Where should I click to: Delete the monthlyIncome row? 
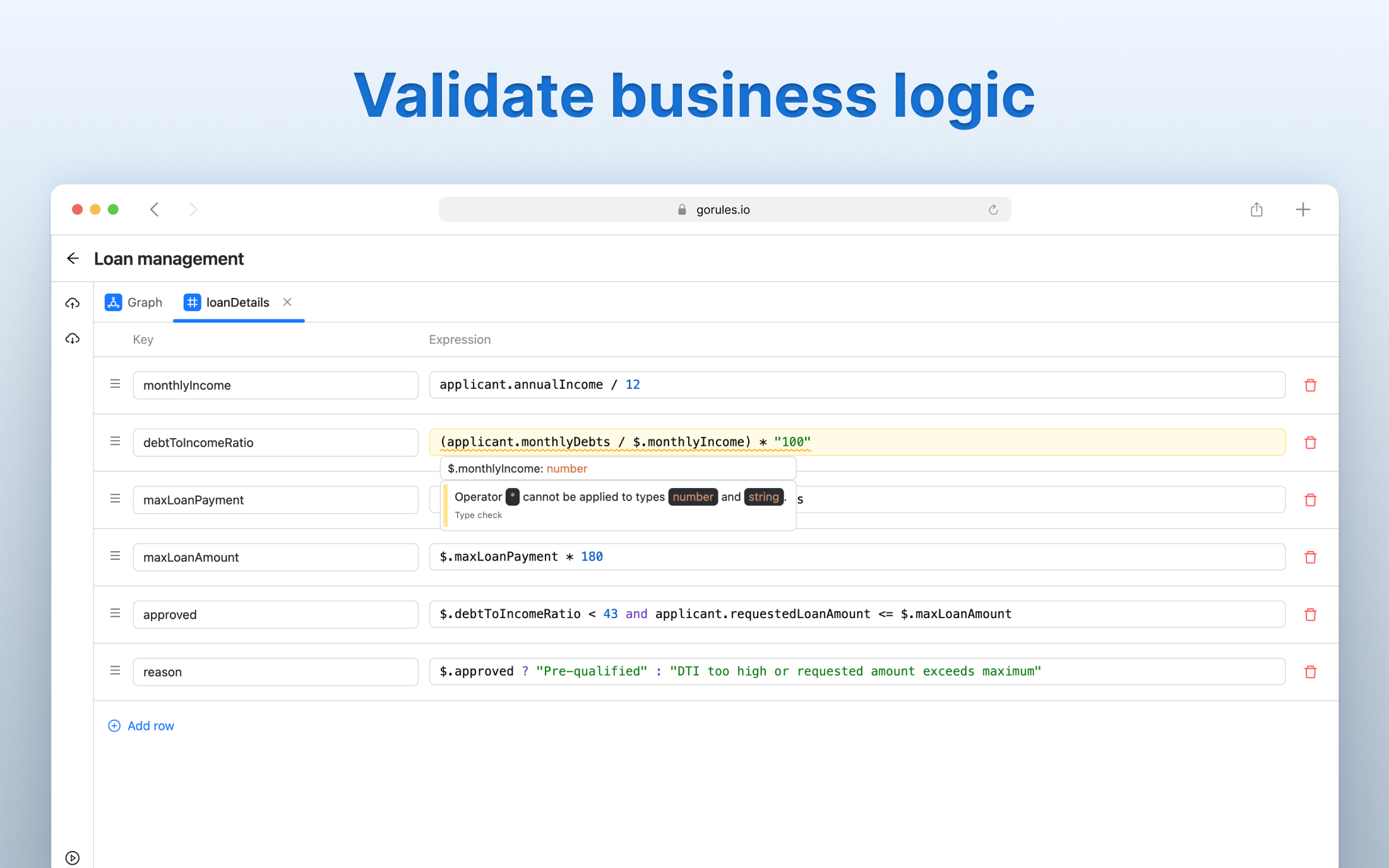[1310, 385]
